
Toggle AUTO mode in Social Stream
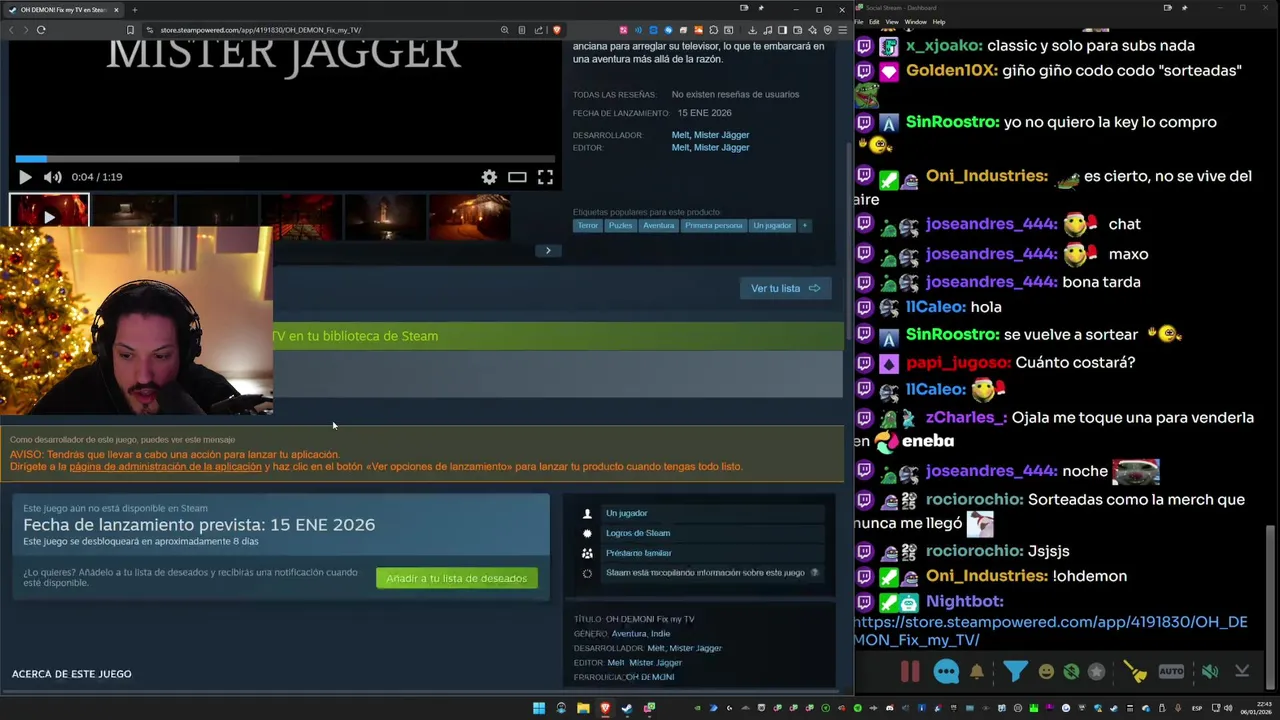point(1171,672)
